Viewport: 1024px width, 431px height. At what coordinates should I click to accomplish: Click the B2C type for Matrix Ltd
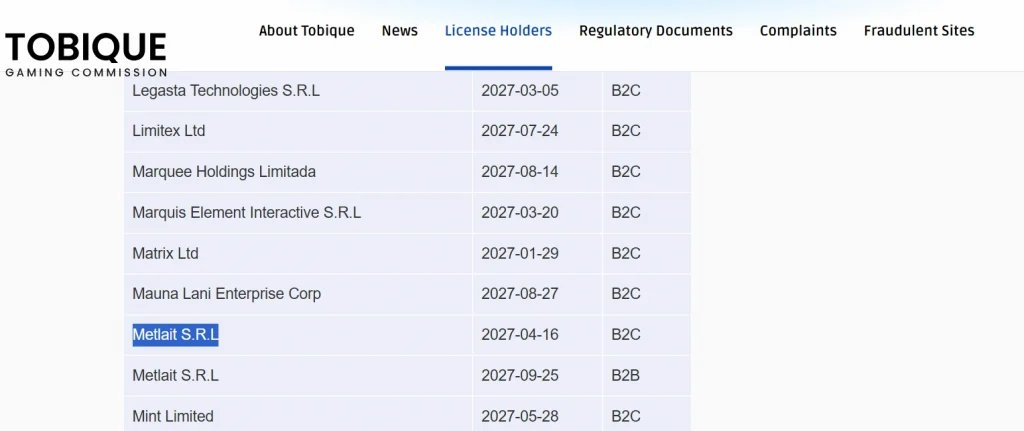click(626, 253)
